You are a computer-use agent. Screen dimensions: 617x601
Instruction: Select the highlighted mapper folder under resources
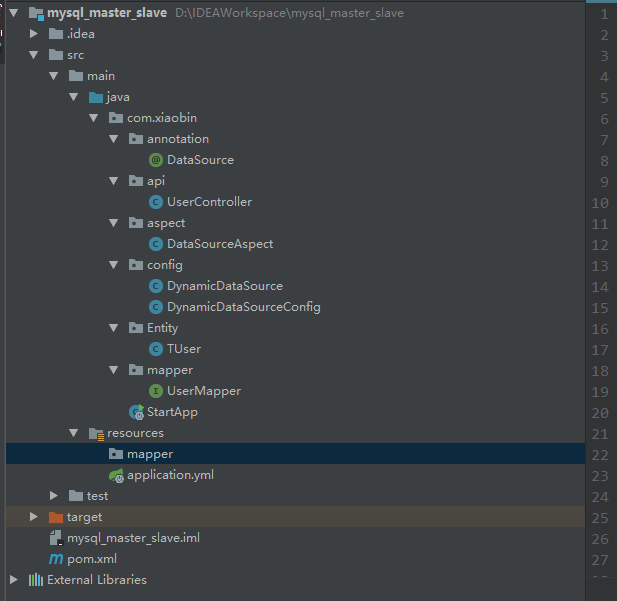(x=296, y=454)
